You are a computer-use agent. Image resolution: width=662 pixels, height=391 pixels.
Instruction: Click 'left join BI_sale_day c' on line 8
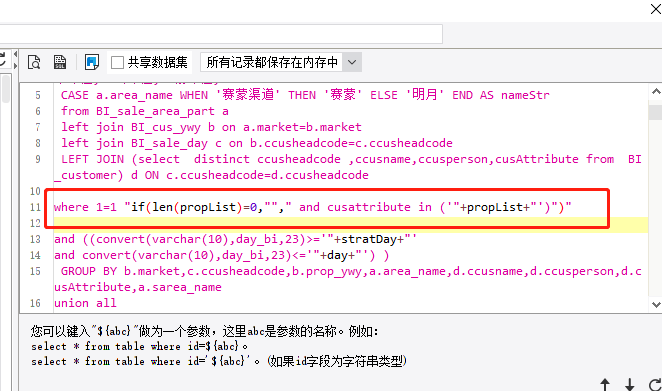tap(141, 143)
